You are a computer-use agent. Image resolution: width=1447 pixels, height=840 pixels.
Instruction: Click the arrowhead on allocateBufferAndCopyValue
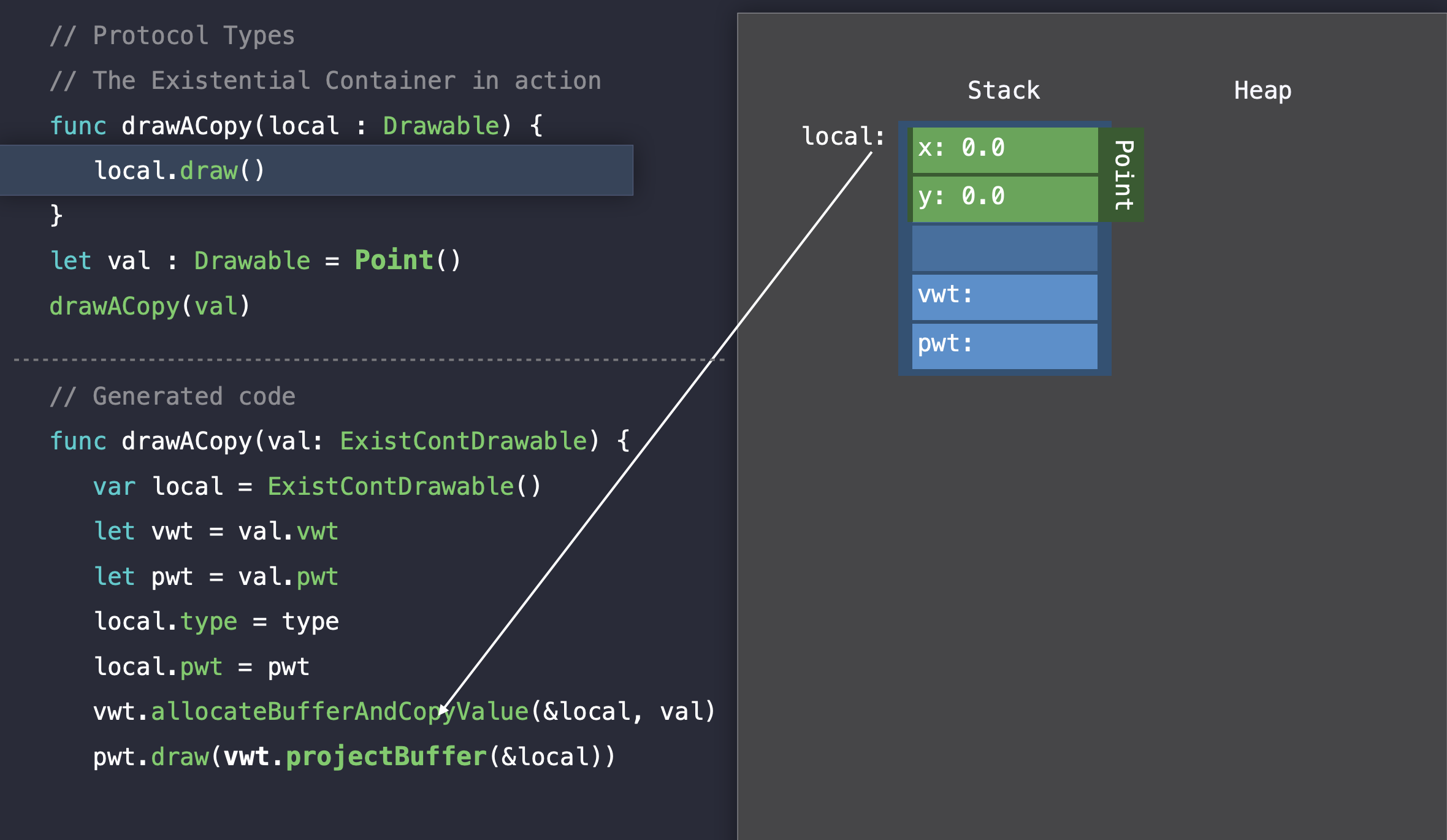pos(443,711)
